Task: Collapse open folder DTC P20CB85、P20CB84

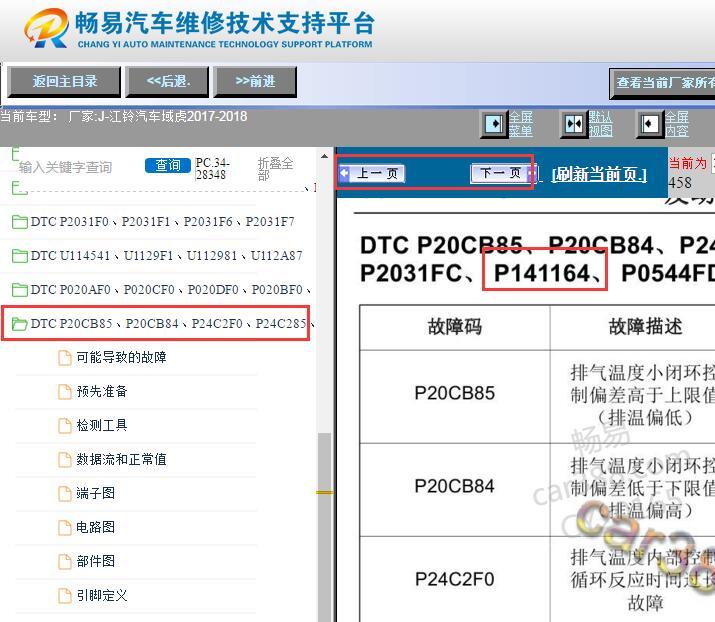Action: 172,323
